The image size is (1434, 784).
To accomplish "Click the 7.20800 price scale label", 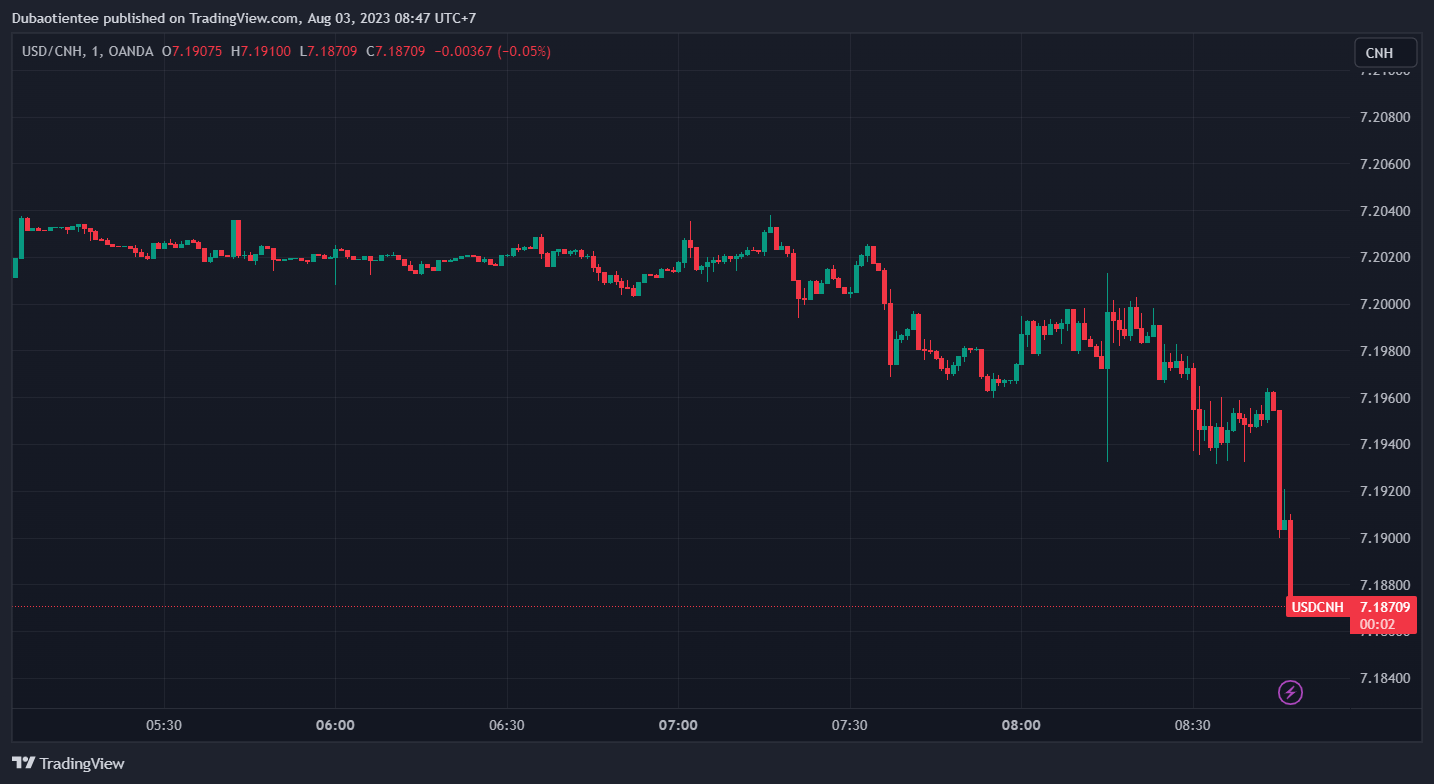I will click(x=1385, y=117).
